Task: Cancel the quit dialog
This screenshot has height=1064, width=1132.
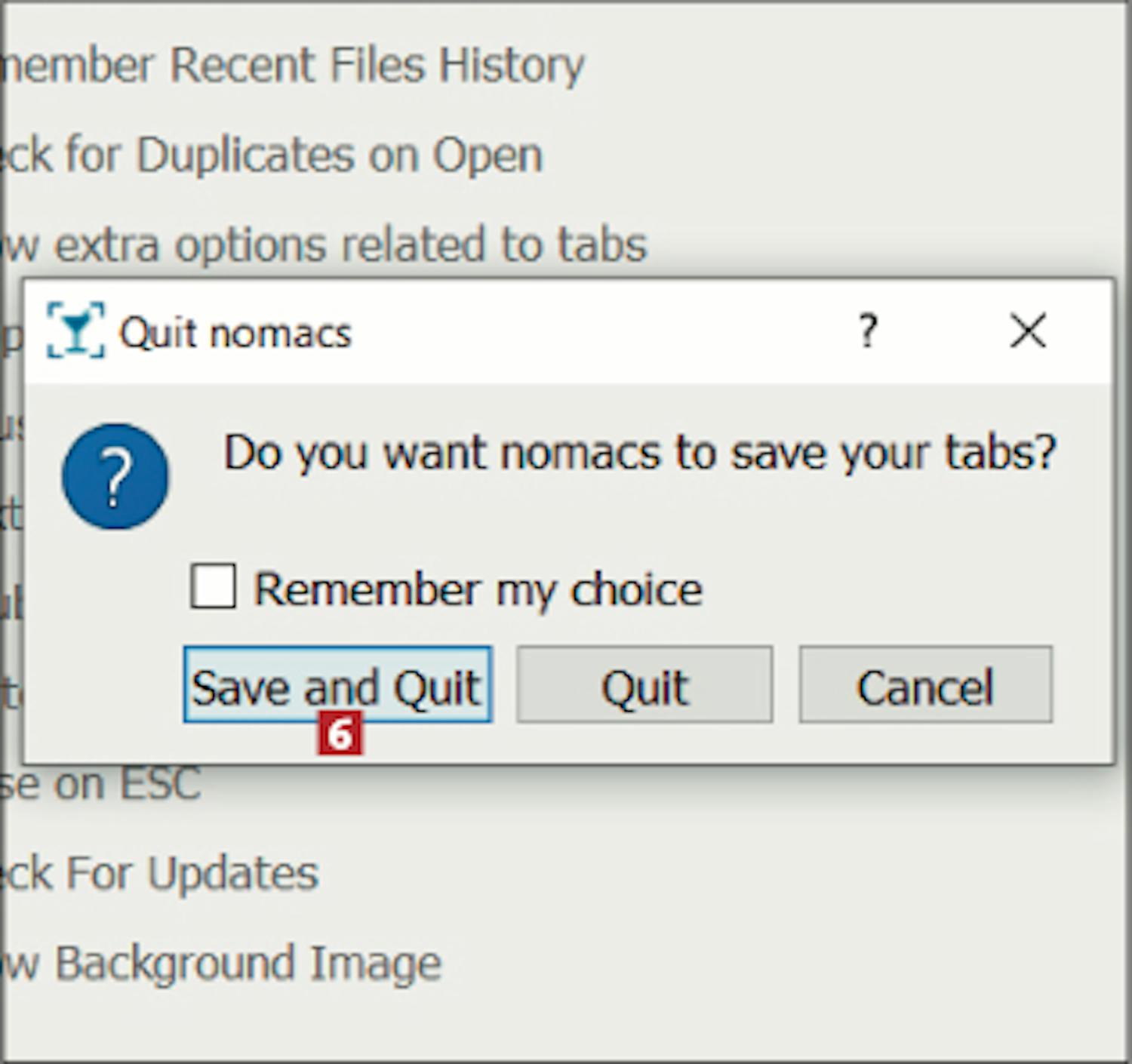Action: point(925,685)
